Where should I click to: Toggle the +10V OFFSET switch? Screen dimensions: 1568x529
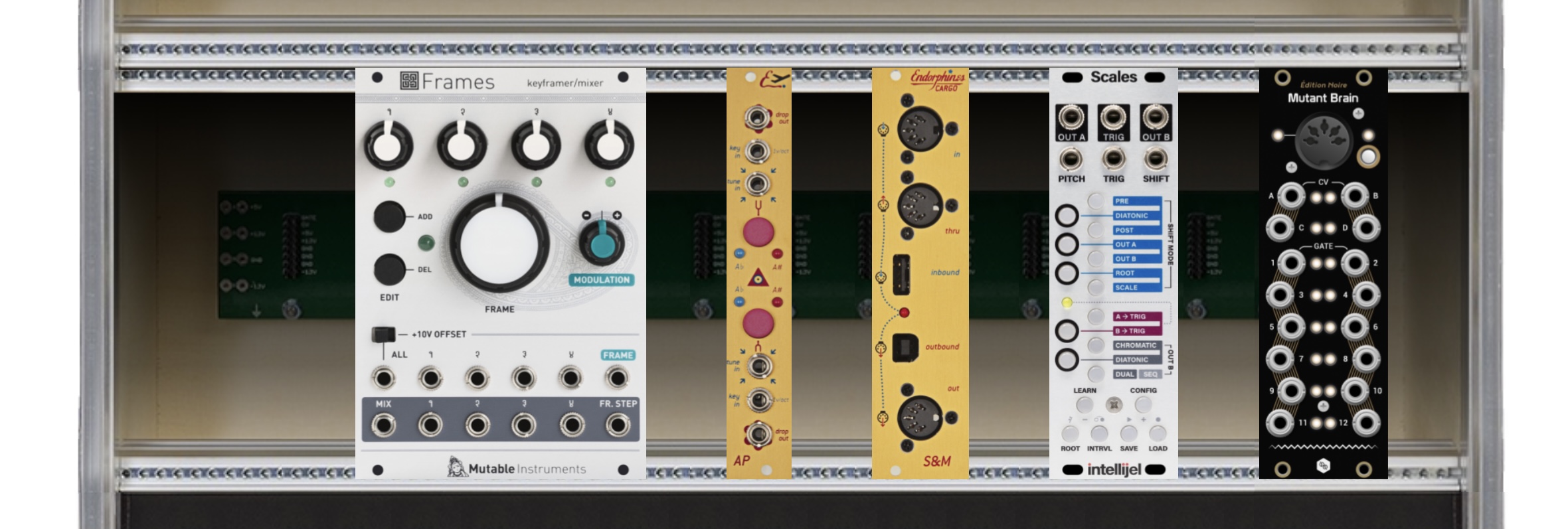[x=383, y=335]
